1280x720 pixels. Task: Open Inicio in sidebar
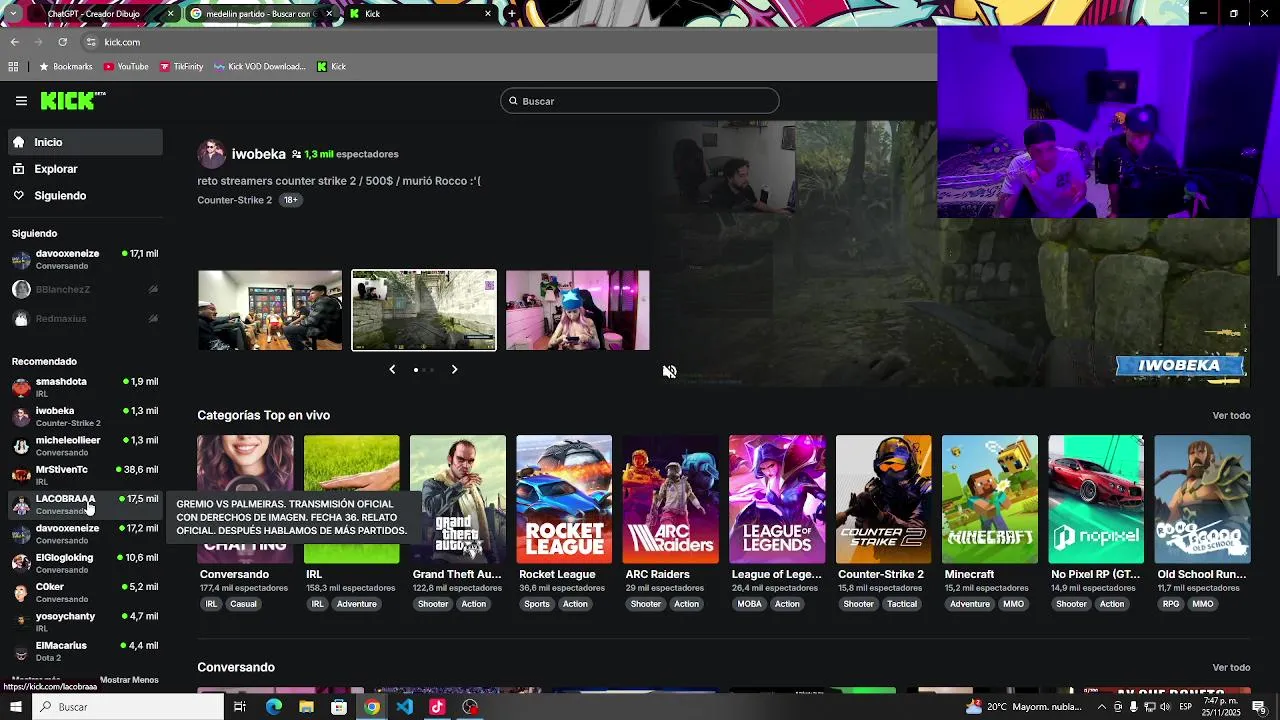point(85,142)
